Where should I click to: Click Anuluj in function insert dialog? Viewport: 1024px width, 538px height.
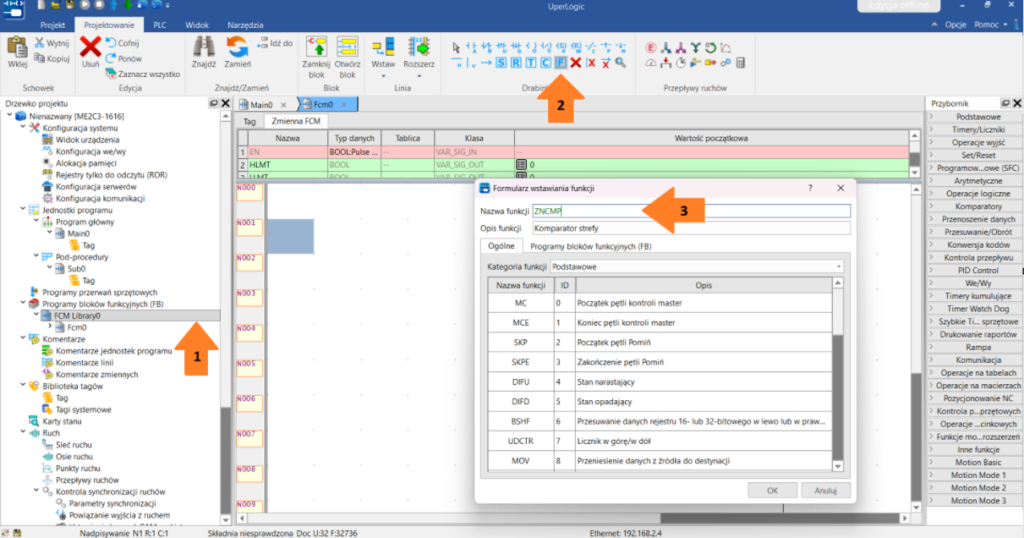click(x=825, y=490)
